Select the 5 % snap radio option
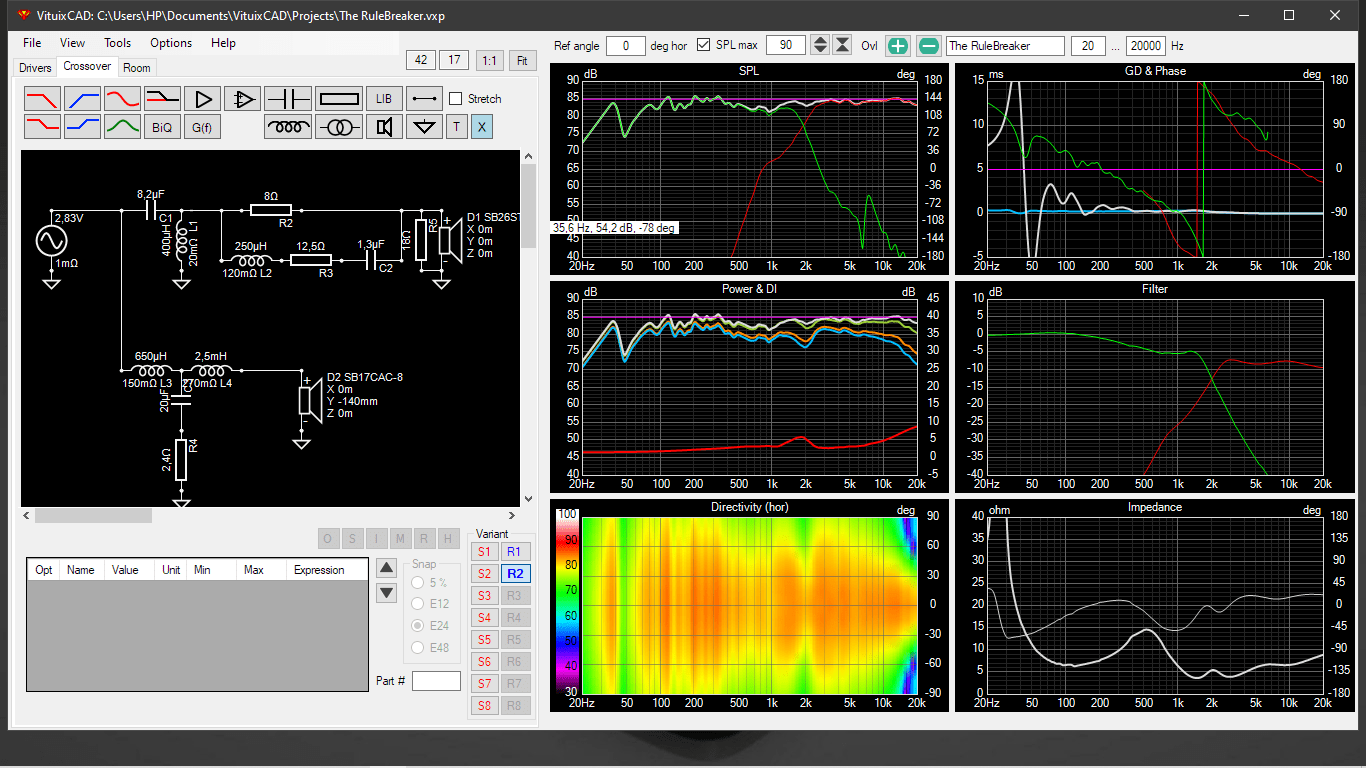The width and height of the screenshot is (1366, 768). tap(418, 582)
